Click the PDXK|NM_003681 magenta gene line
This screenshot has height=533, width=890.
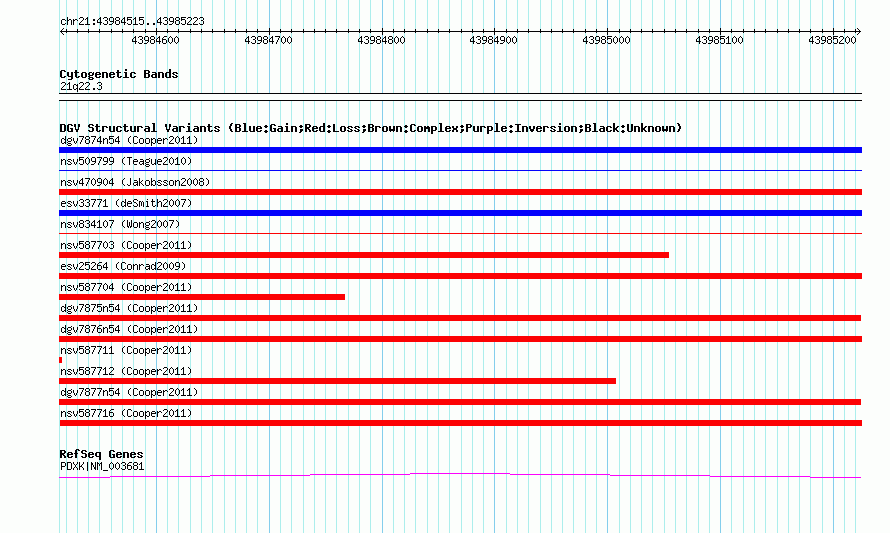click(460, 476)
